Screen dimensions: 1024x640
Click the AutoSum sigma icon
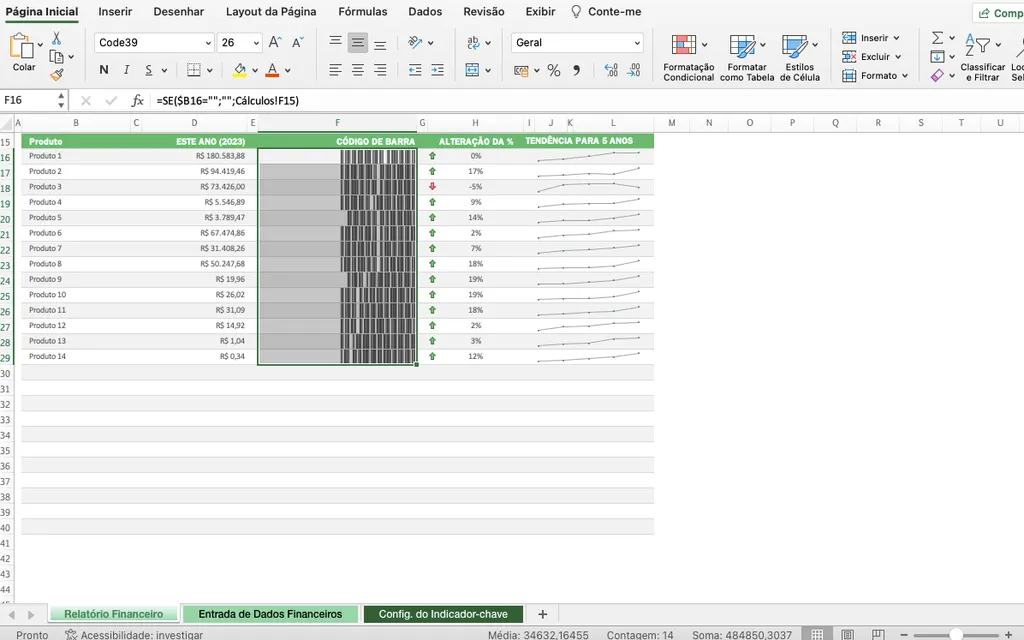click(x=937, y=38)
